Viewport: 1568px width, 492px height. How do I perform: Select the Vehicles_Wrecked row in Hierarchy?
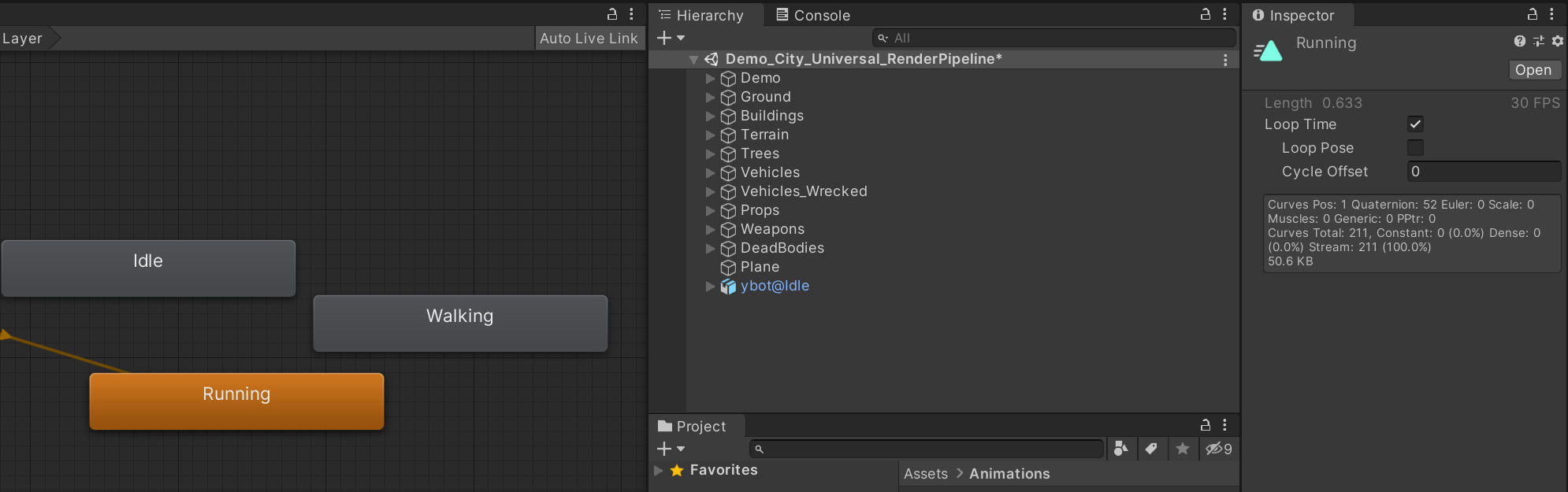pos(944,192)
